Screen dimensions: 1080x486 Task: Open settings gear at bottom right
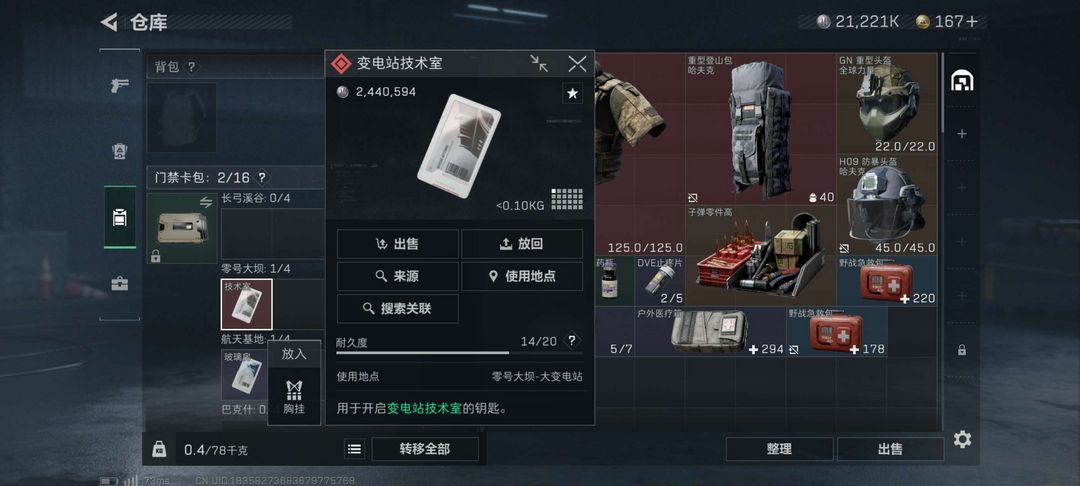click(x=962, y=439)
